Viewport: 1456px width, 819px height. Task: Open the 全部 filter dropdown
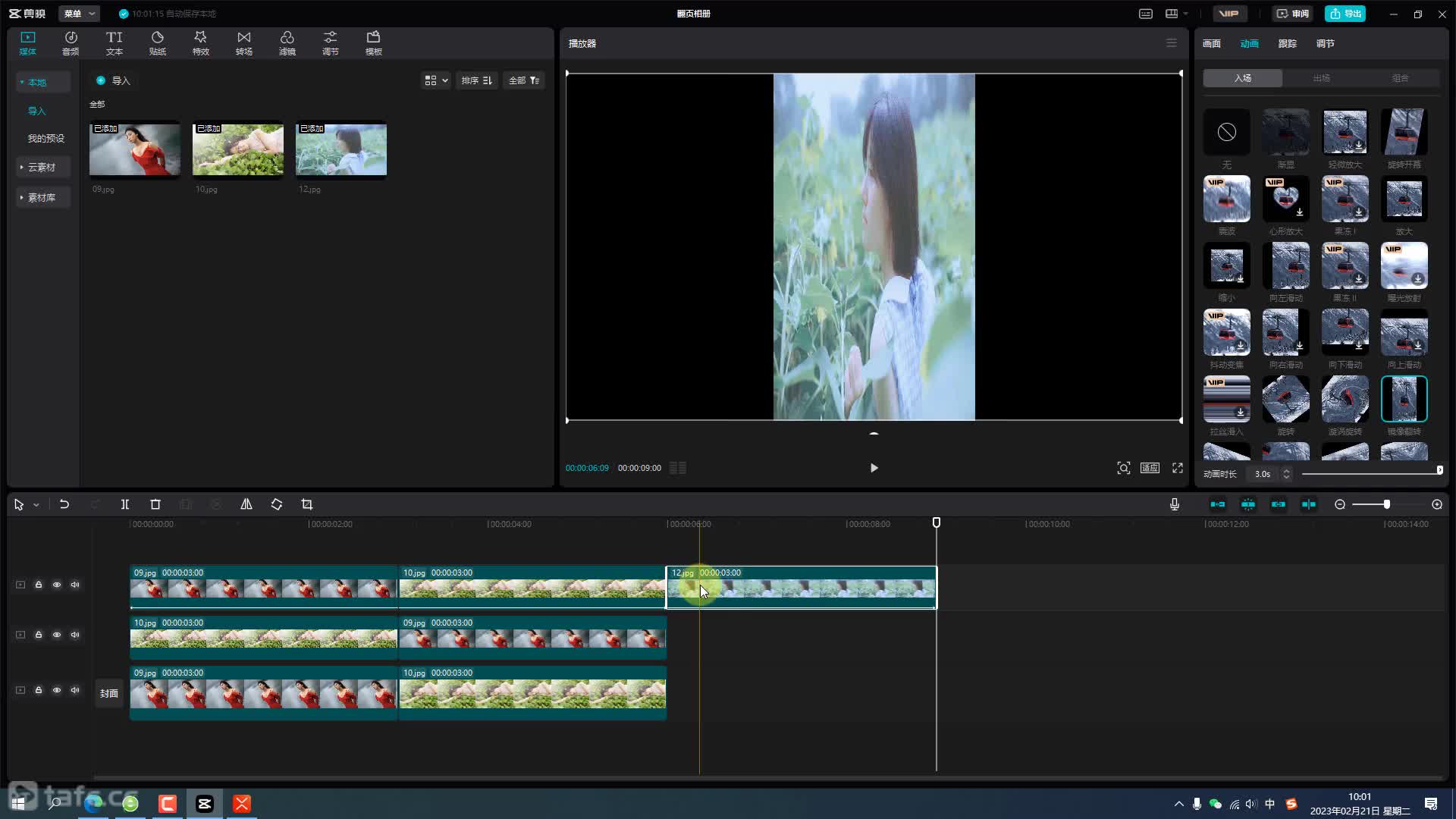[524, 80]
